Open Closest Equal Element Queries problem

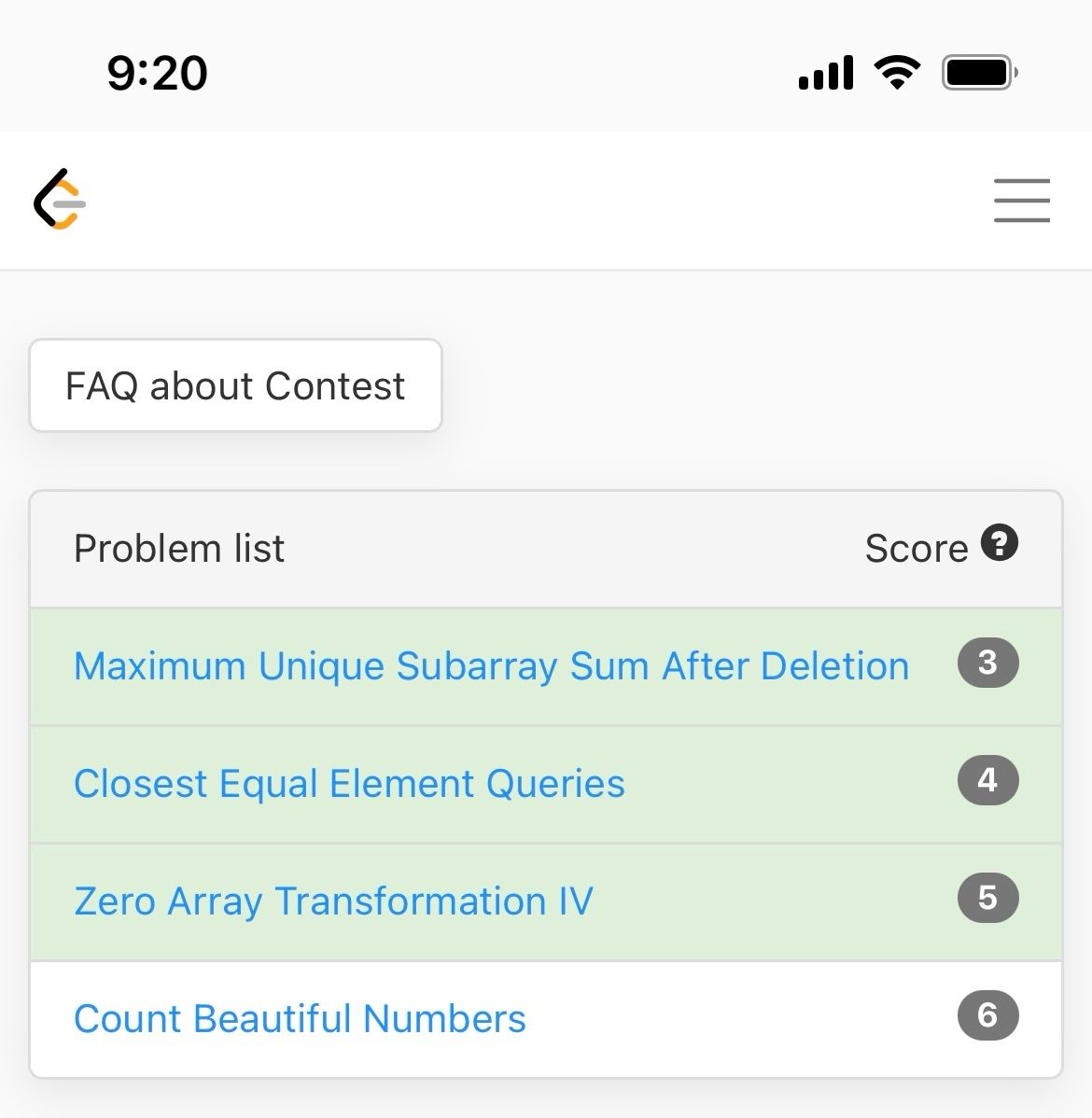coord(349,784)
